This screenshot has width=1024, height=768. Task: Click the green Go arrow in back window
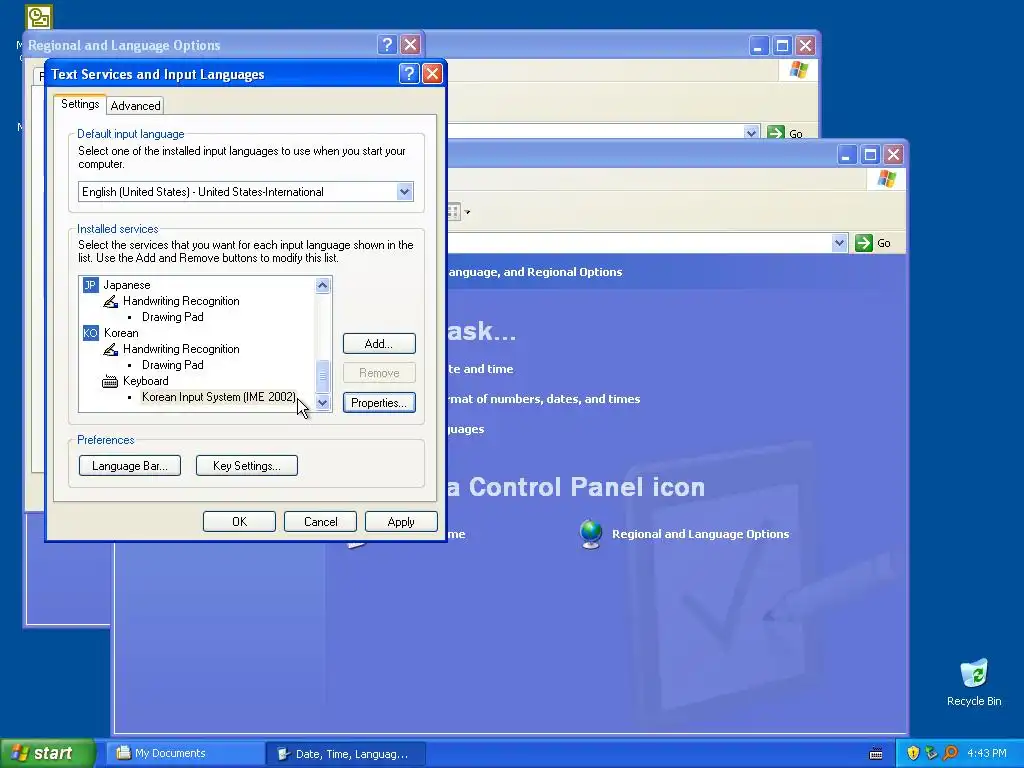775,133
